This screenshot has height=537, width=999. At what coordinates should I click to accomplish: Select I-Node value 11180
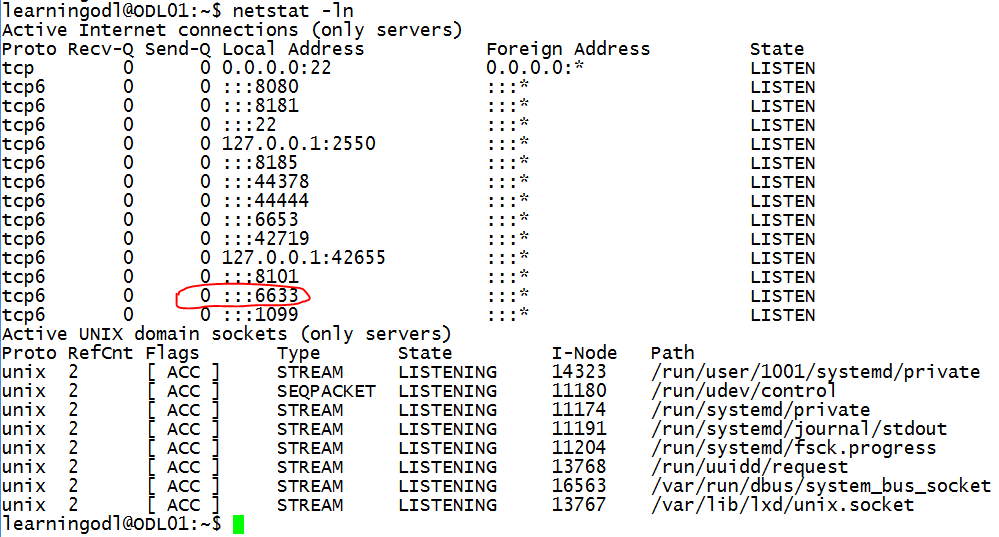pyautogui.click(x=579, y=391)
